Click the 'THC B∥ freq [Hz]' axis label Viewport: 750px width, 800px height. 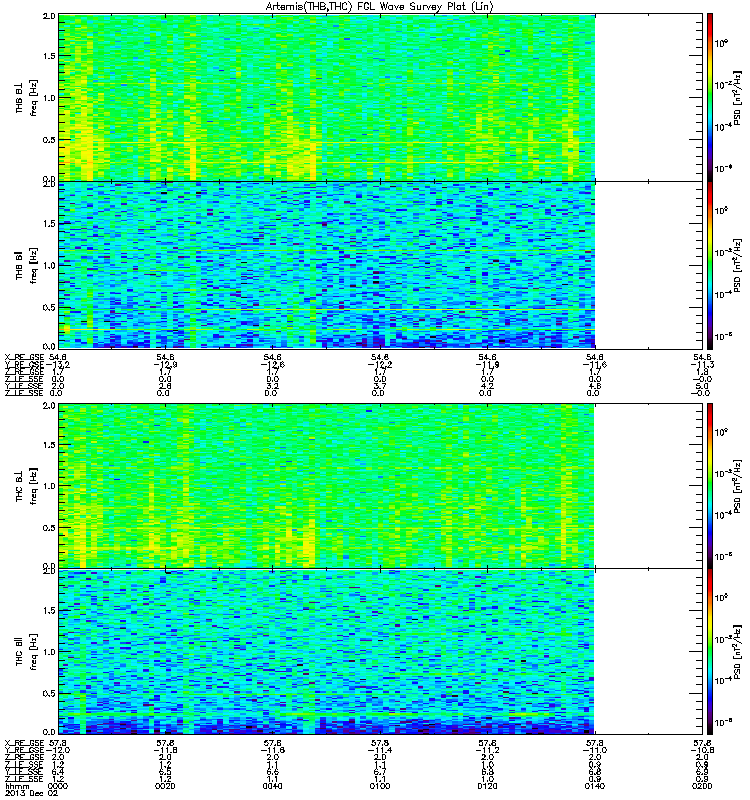[27, 652]
